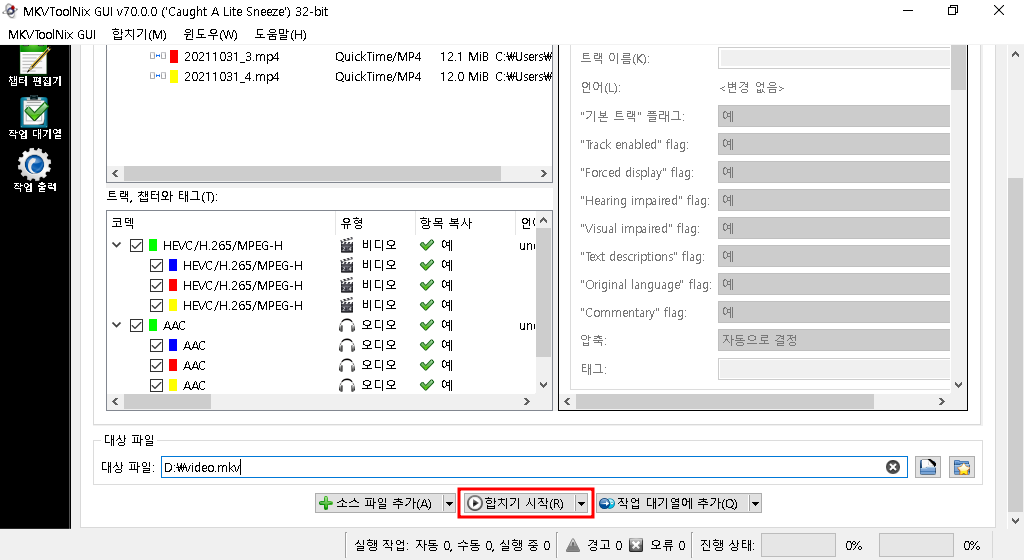Click the appended-file icon beside 20211031_4.mp4

pos(157,76)
